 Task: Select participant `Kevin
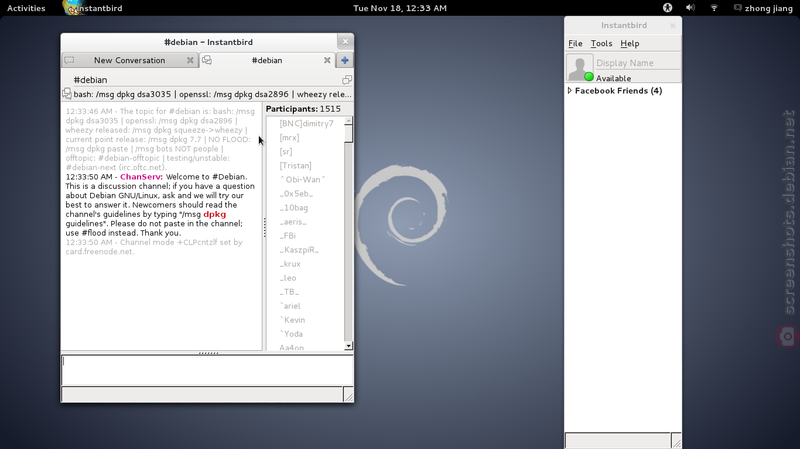click(x=292, y=320)
